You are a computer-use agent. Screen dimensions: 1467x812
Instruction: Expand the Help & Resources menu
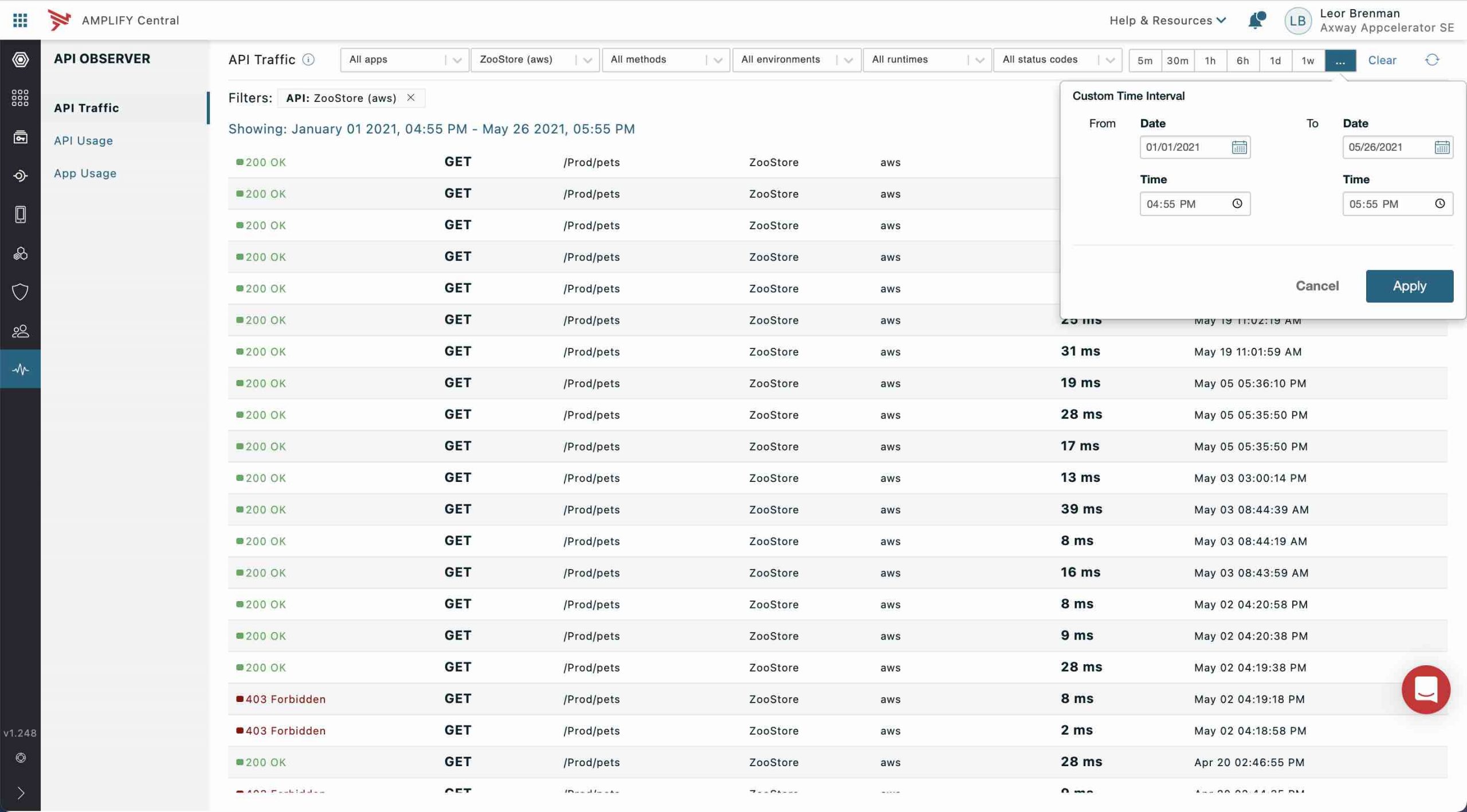tap(1167, 21)
